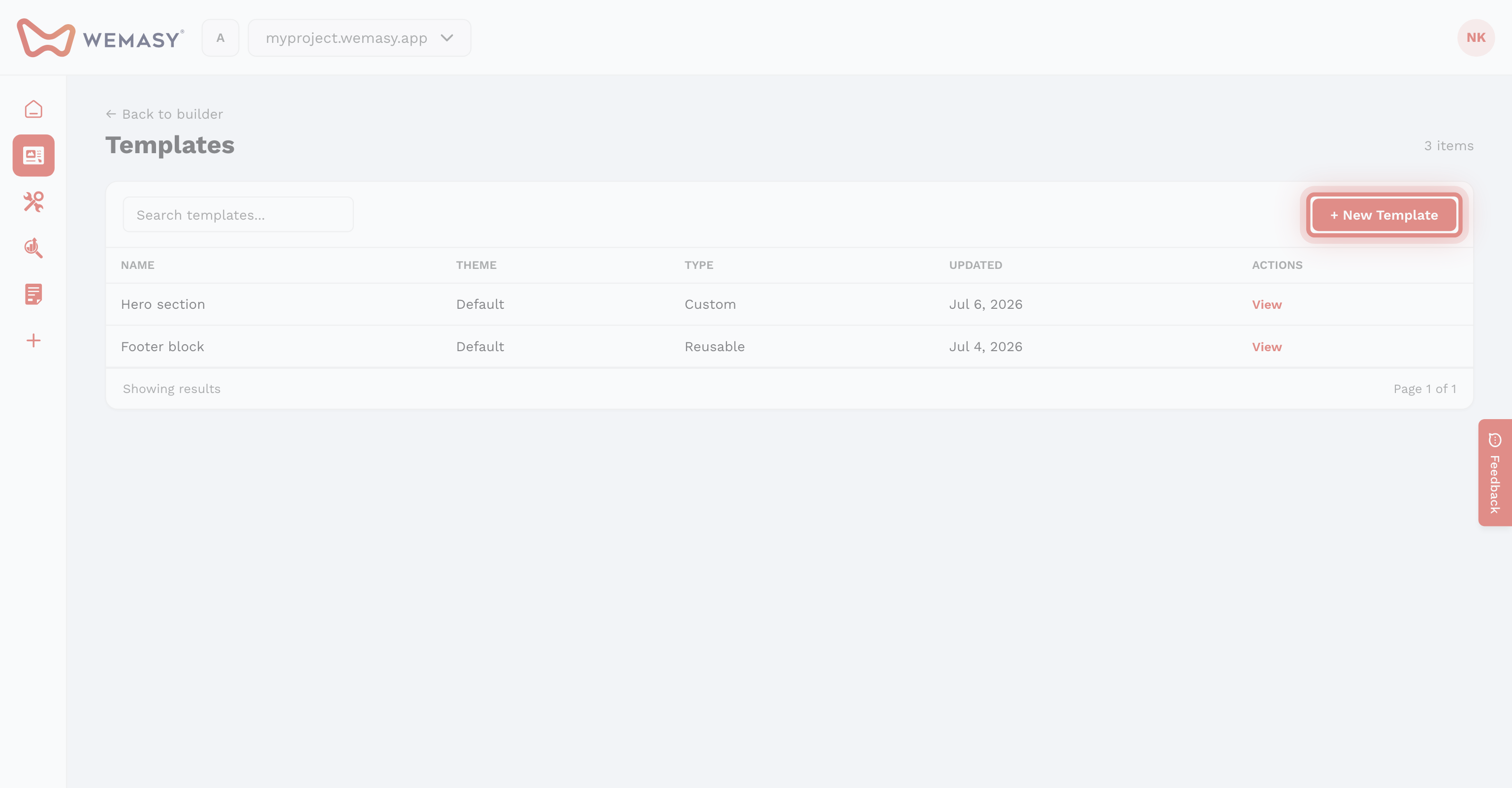Select the Footer block name cell
The width and height of the screenshot is (1512, 788).
click(x=162, y=347)
